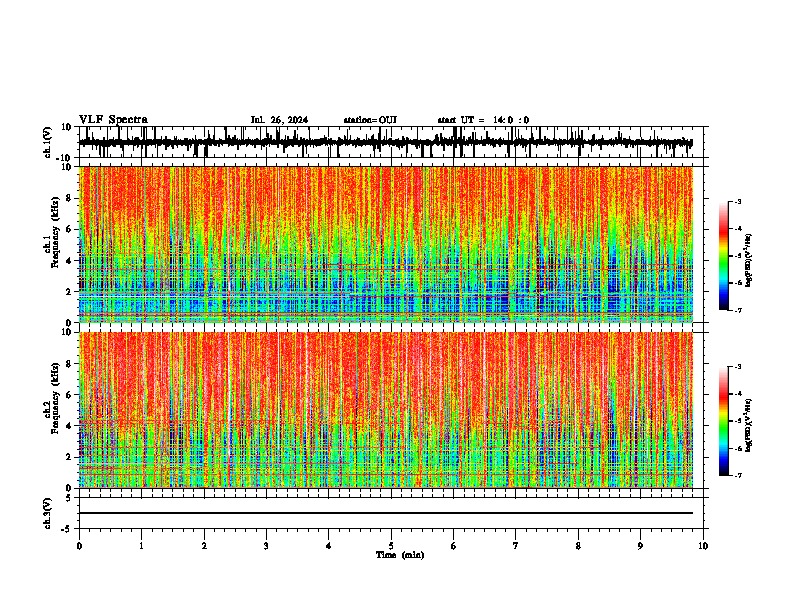Click the 7 minute tick label on Time axis
Image resolution: width=792 pixels, height=612 pixels.
(x=516, y=546)
